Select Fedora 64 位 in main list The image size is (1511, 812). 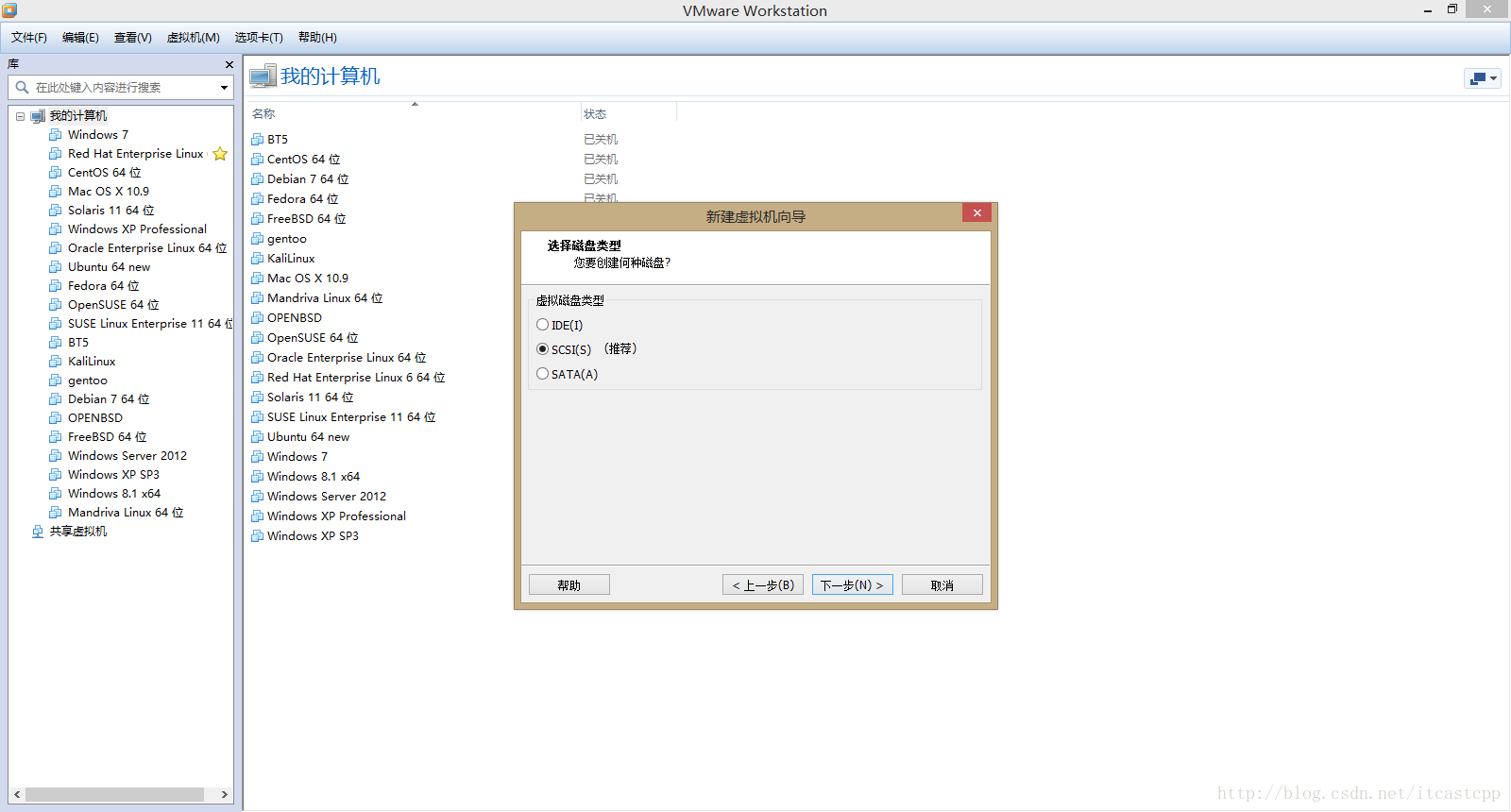[303, 199]
